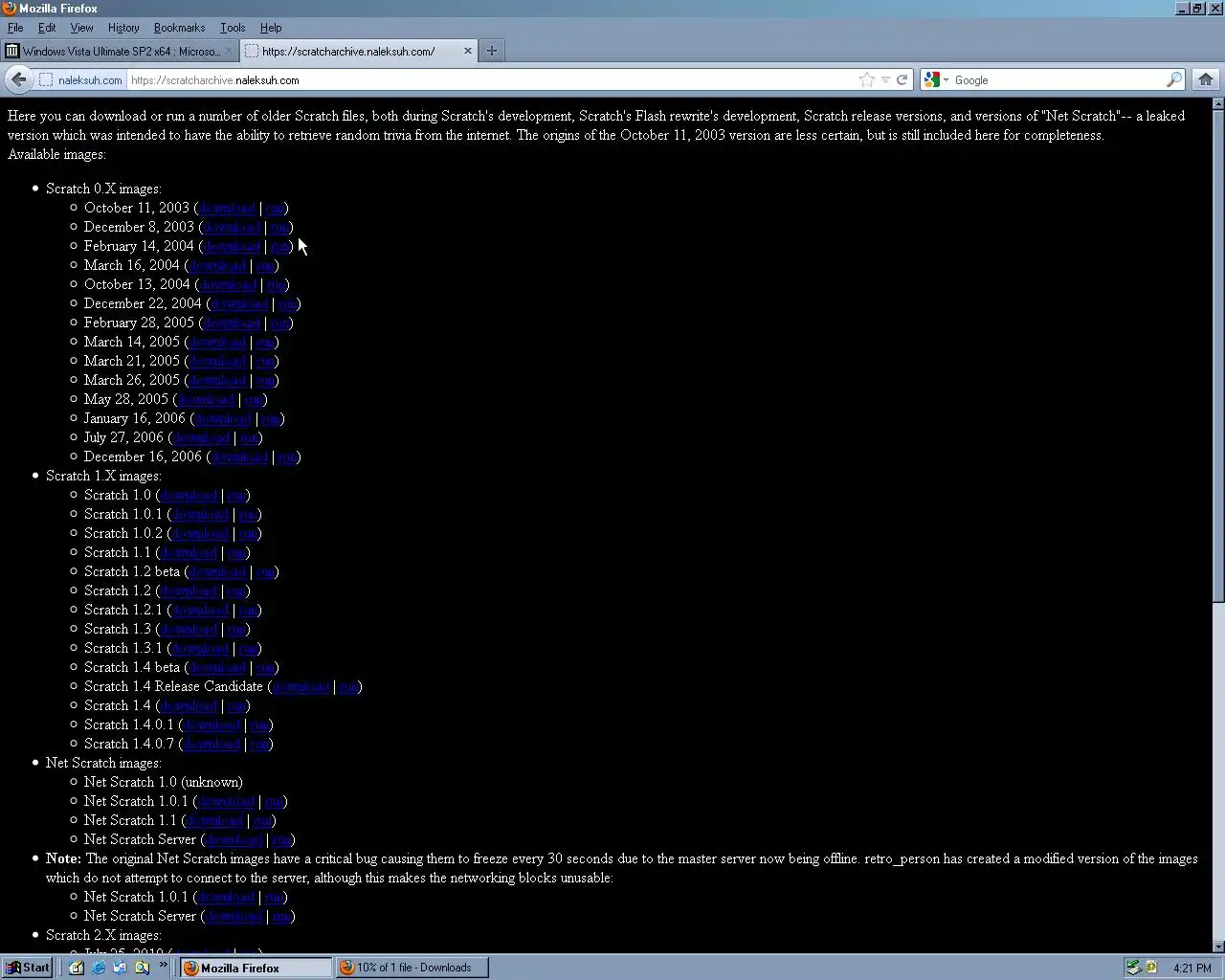Open the Tools menu

coord(233,28)
